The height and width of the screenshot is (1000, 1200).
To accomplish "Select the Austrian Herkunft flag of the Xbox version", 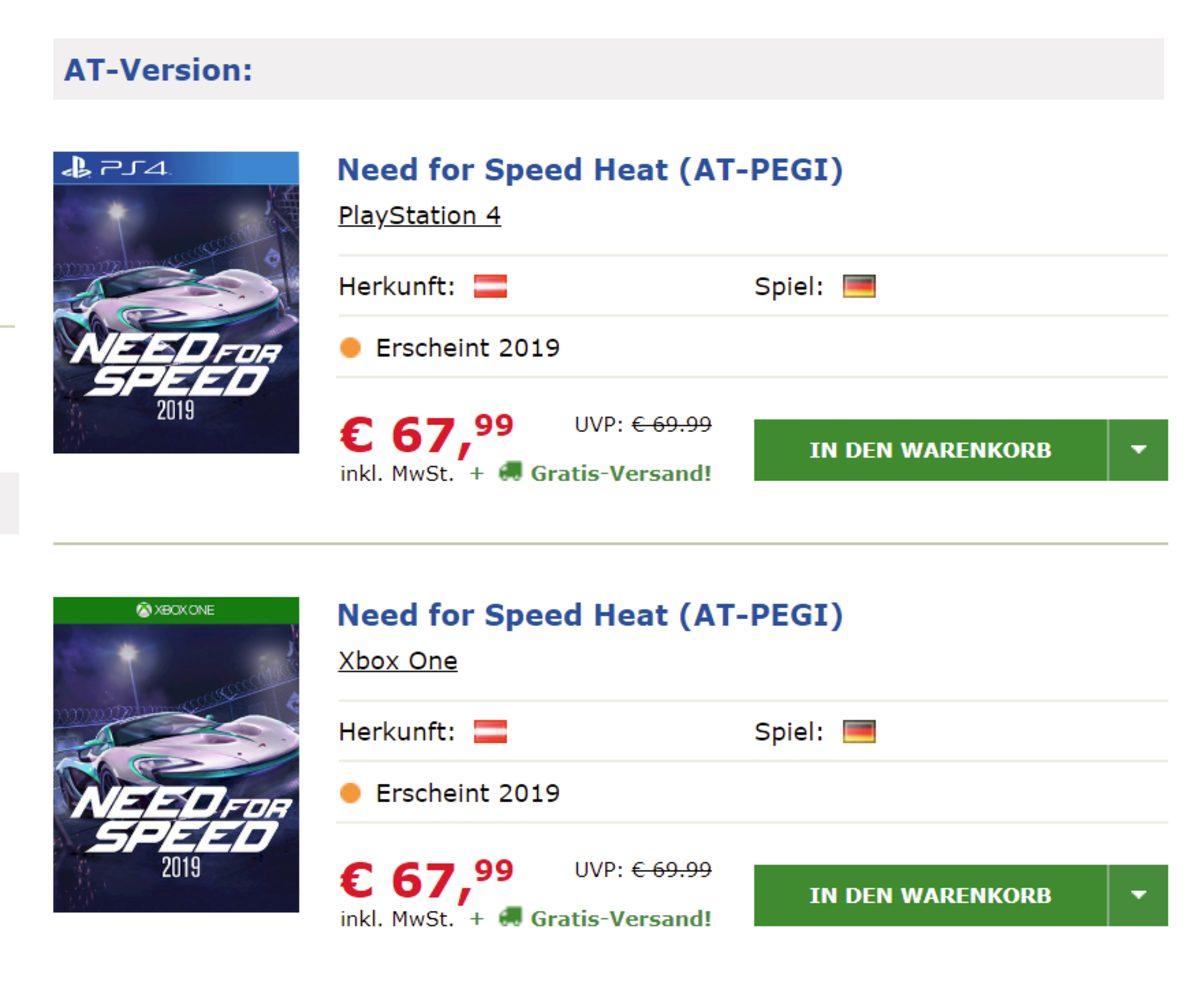I will [489, 732].
